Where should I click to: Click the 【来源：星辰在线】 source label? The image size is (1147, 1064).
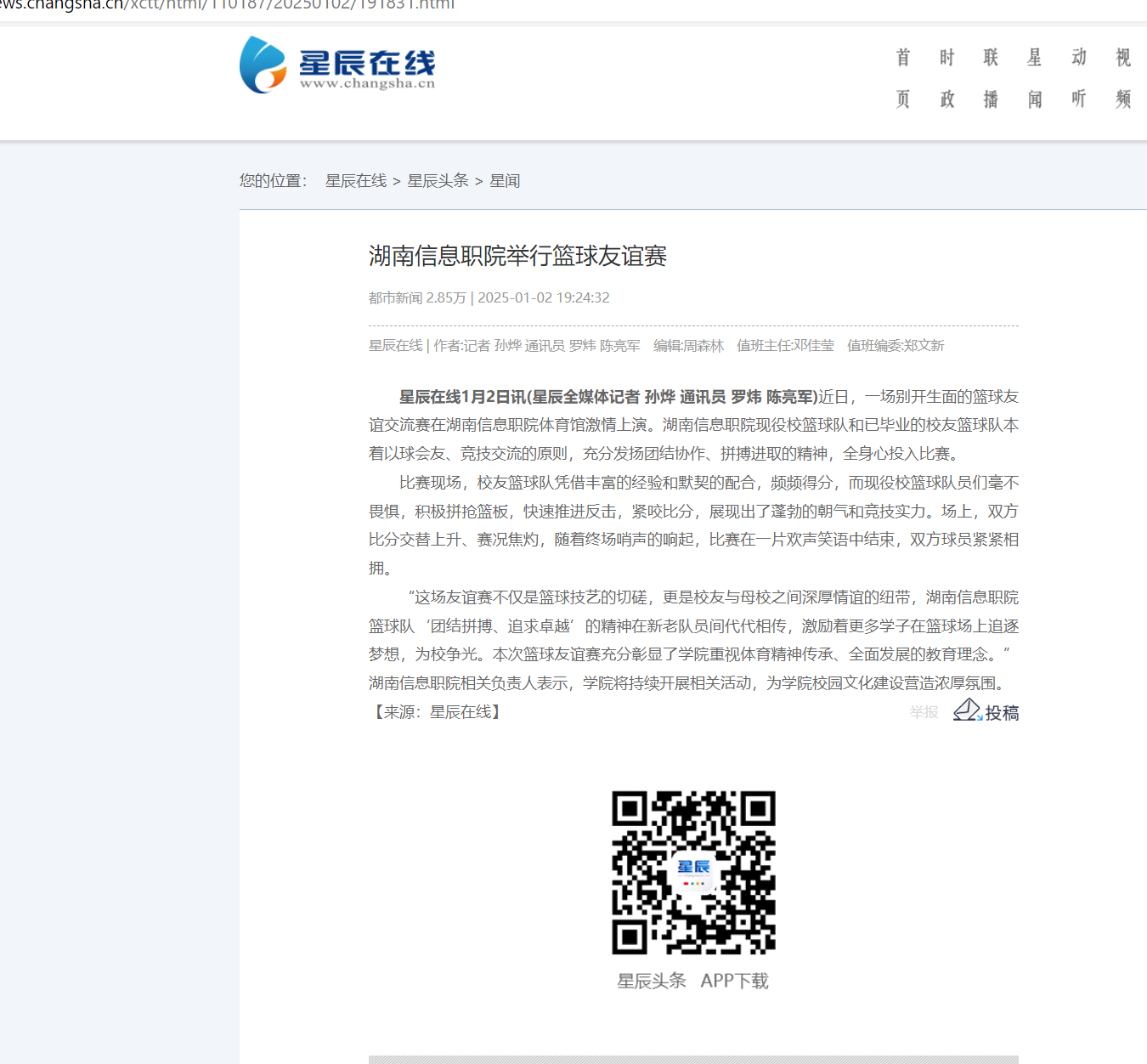(x=437, y=712)
